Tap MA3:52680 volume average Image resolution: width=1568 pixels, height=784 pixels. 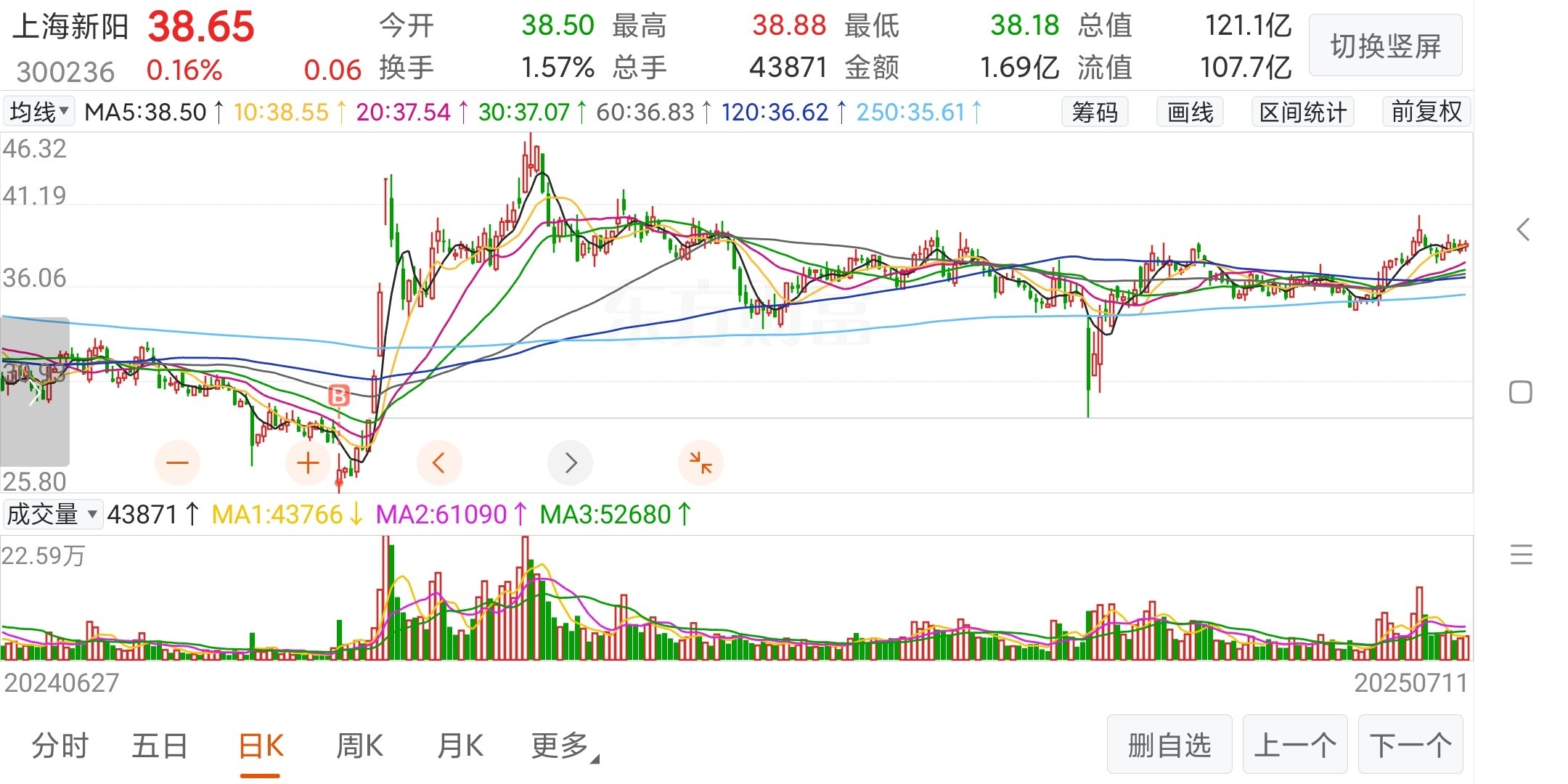[605, 514]
